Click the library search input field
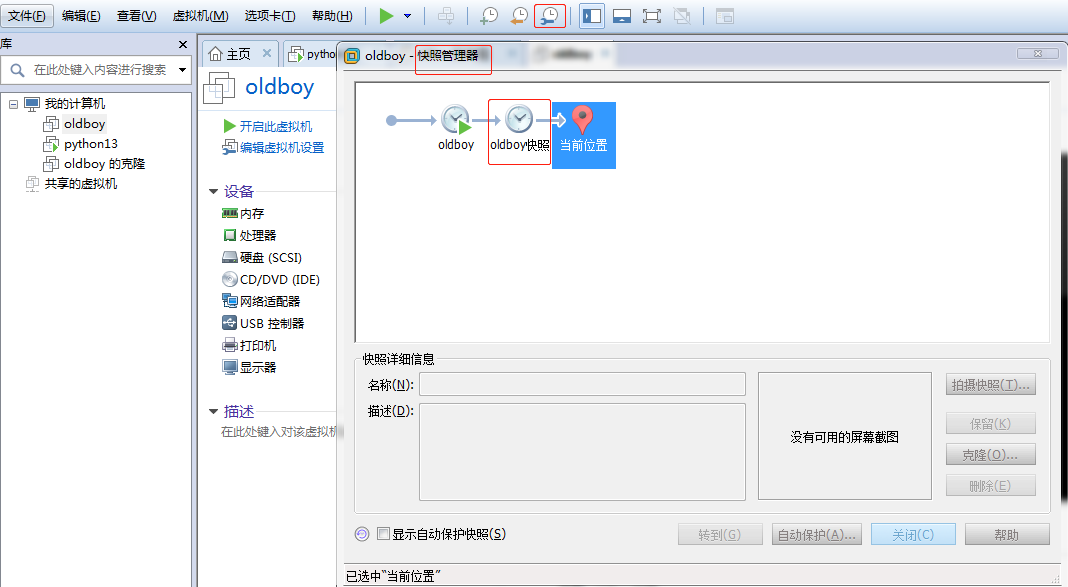The height and width of the screenshot is (587, 1068). click(x=99, y=69)
